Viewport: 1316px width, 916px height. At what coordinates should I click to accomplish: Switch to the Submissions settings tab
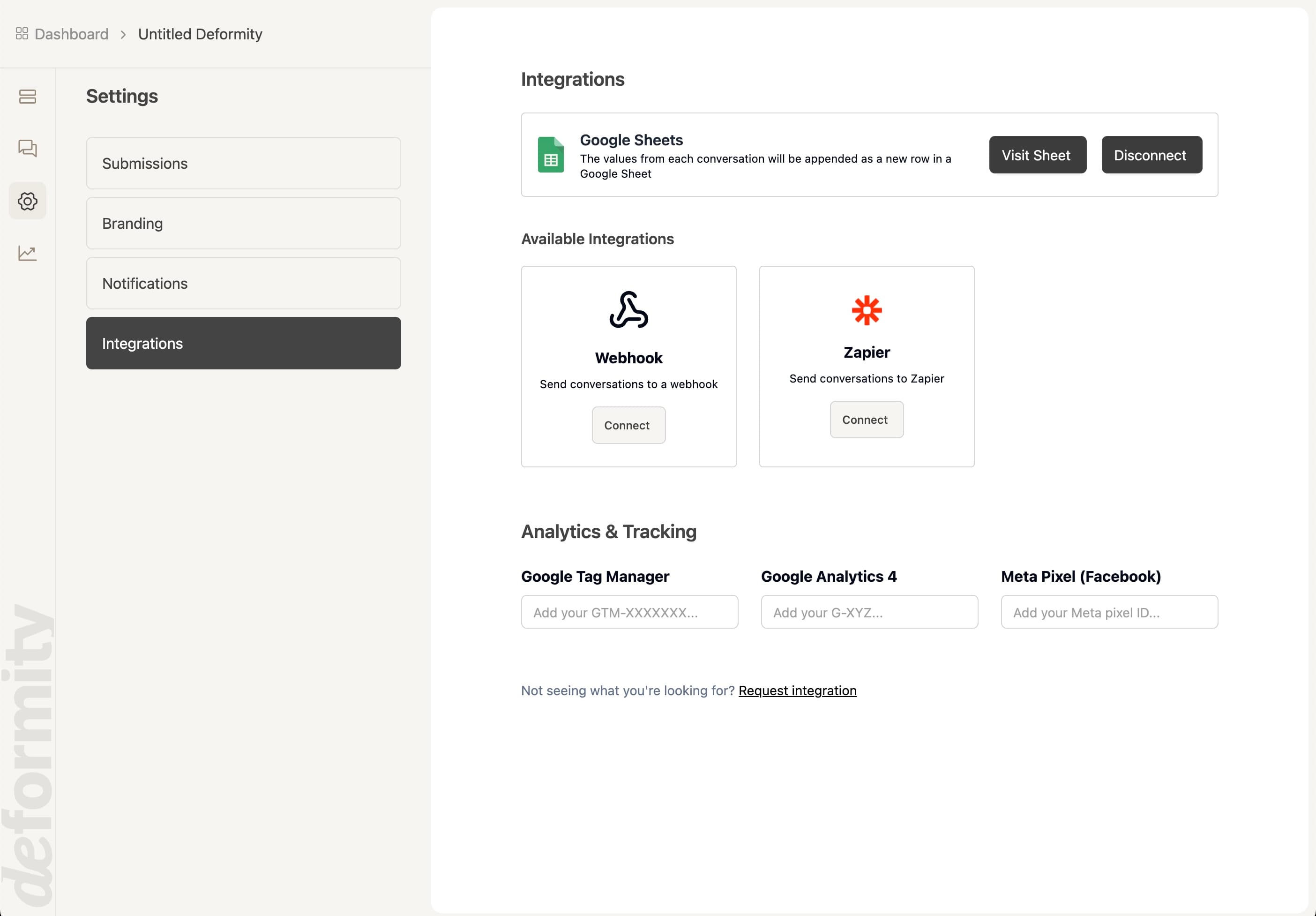point(243,163)
